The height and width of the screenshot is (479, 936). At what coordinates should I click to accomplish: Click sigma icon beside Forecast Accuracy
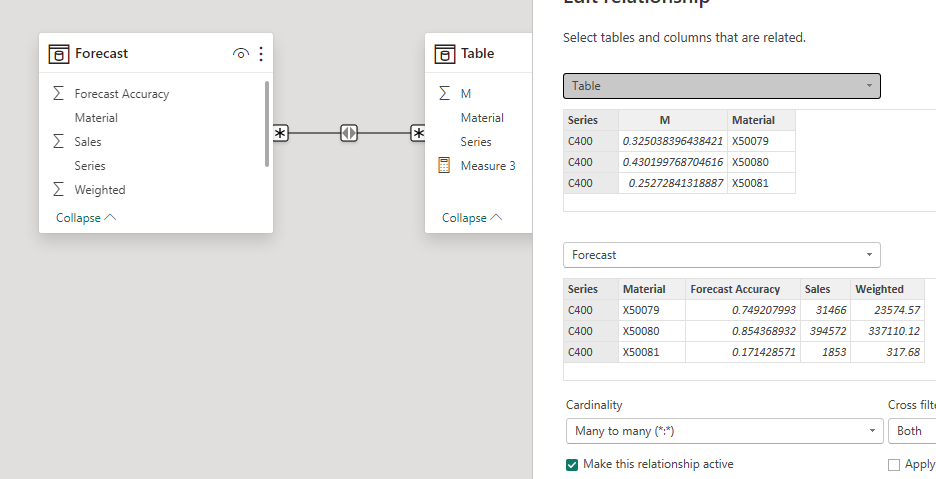(58, 93)
